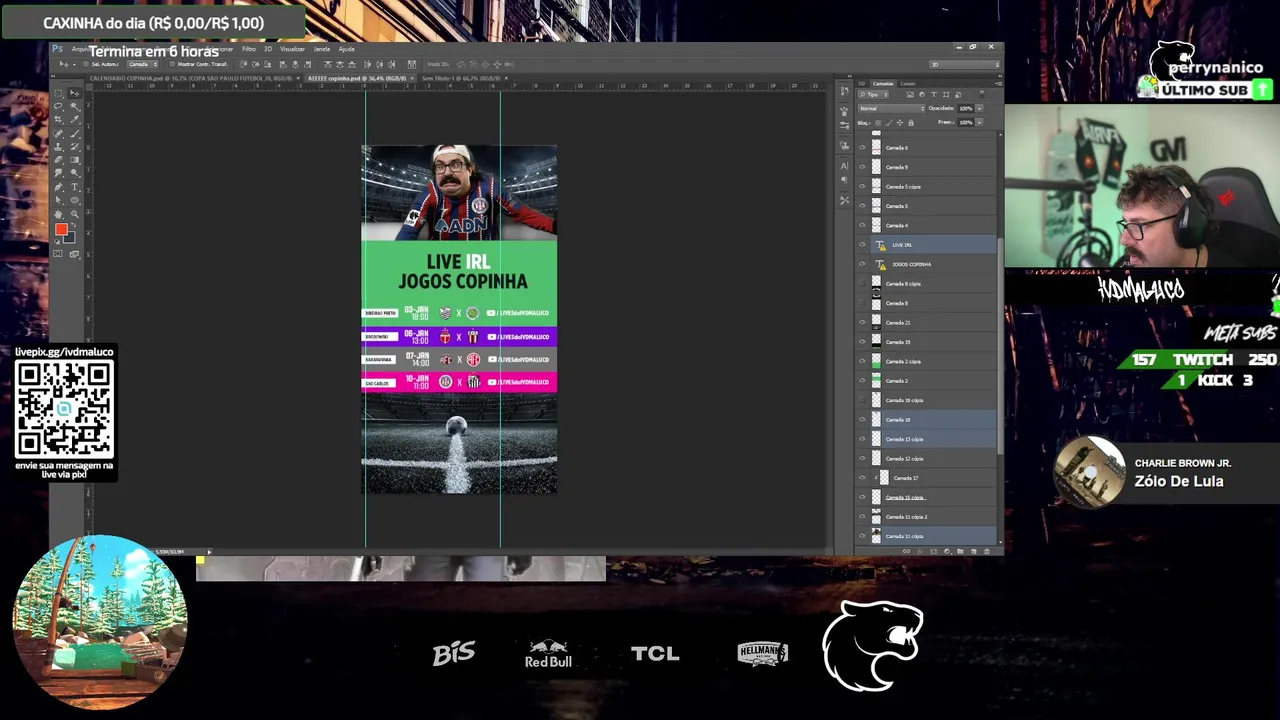Click the new group folder icon
The image size is (1280, 720).
pyautogui.click(x=960, y=551)
